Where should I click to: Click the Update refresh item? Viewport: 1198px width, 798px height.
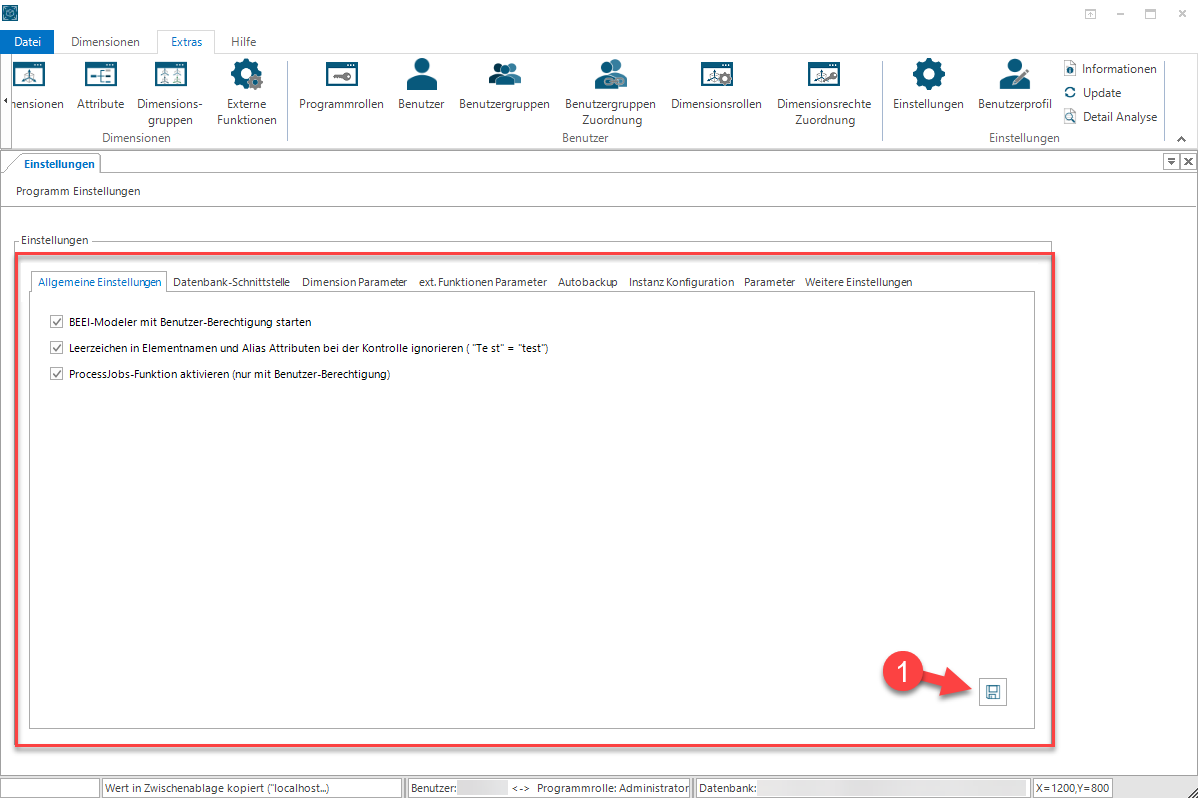[x=1093, y=92]
